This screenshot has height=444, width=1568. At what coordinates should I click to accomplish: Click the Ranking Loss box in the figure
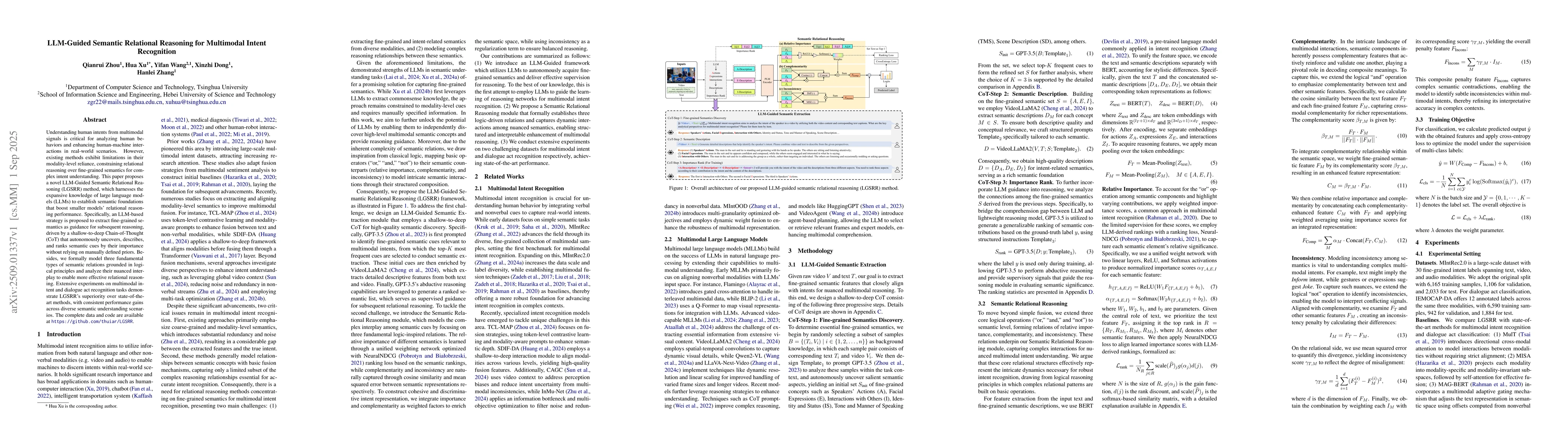(886, 55)
